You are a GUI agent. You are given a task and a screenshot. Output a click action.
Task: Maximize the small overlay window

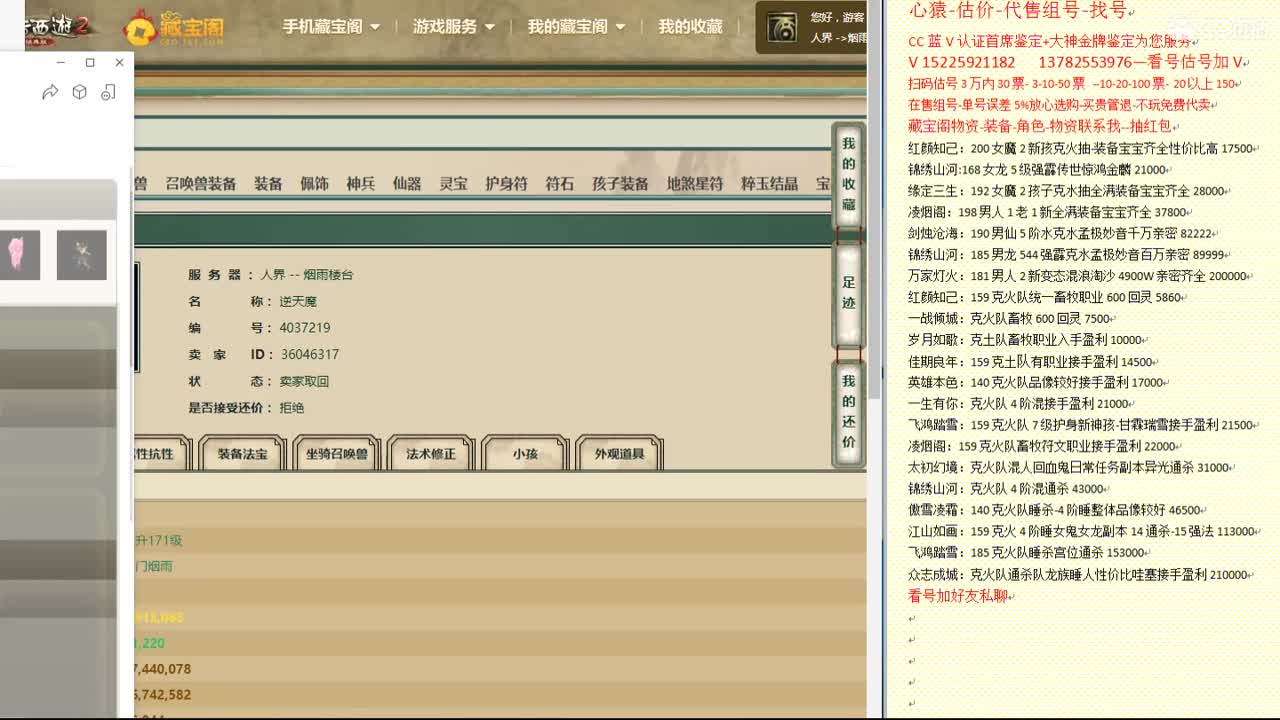[x=90, y=62]
